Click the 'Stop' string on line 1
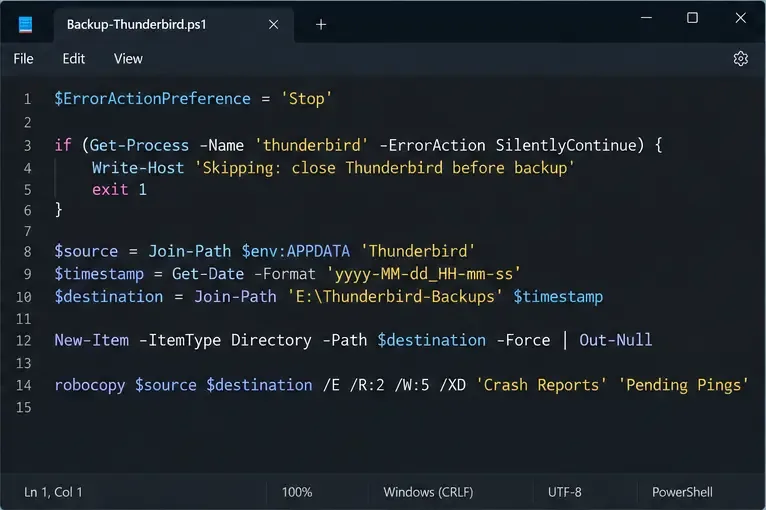 click(307, 99)
